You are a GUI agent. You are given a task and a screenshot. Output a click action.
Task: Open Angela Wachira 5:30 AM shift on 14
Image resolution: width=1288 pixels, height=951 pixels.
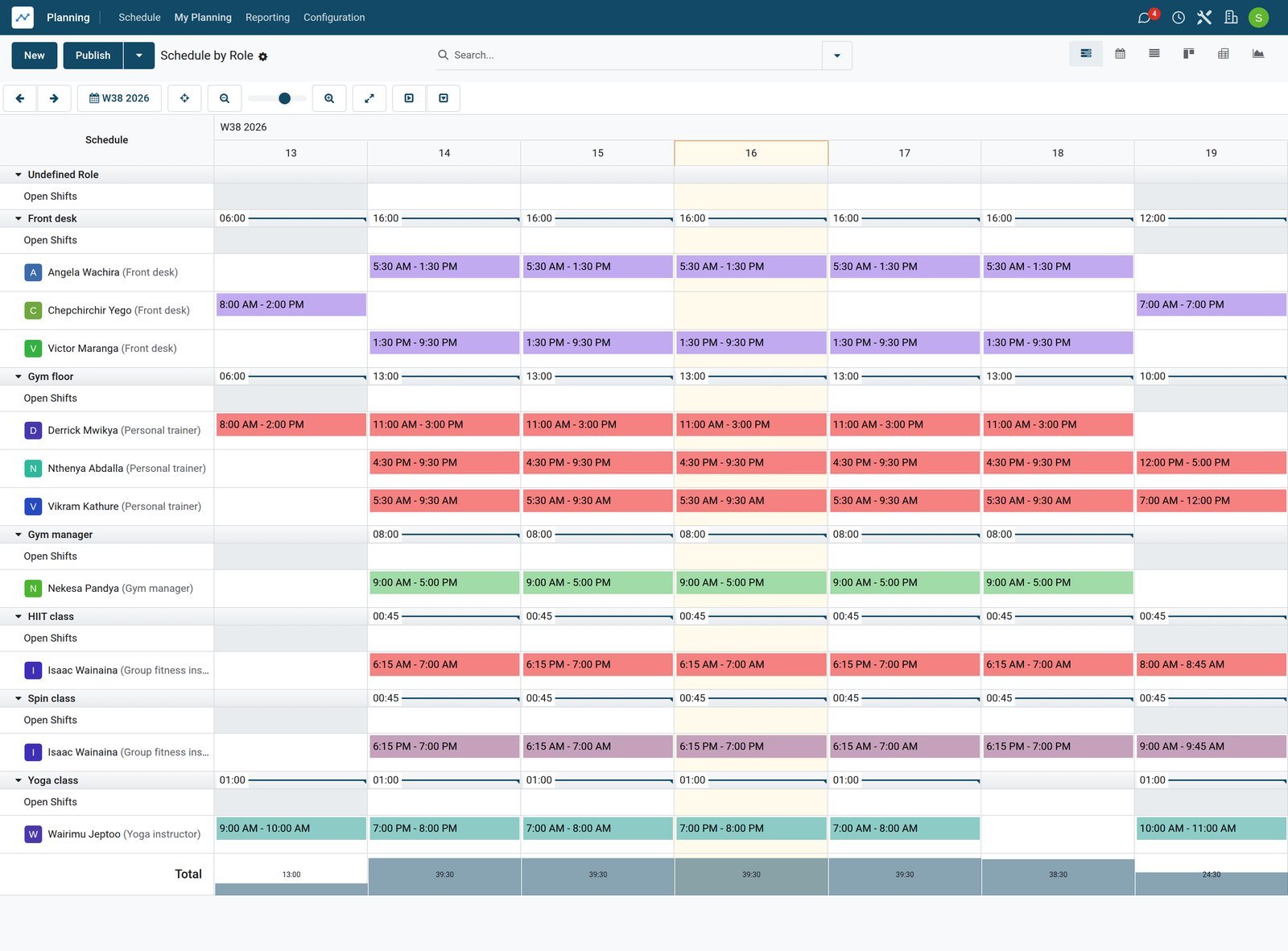click(x=444, y=267)
